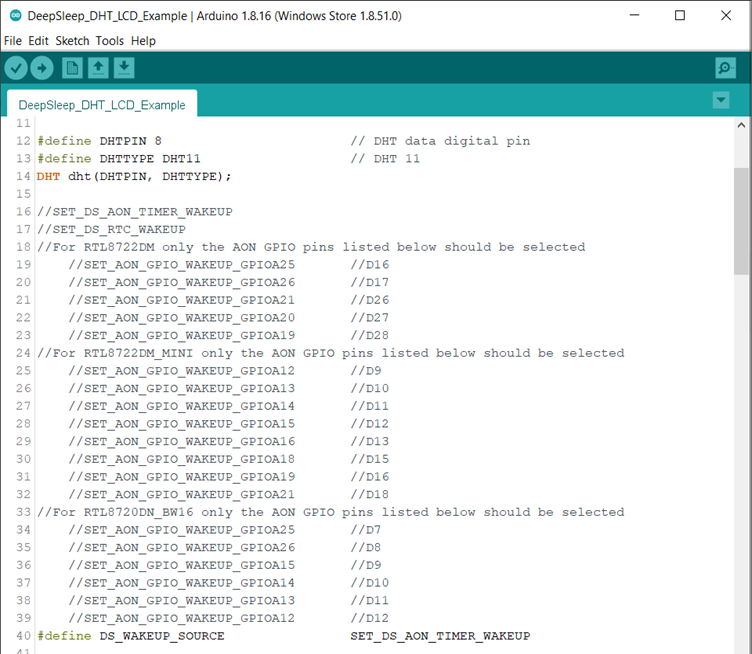
Task: Expand the tab options dropdown arrow
Action: pos(721,100)
